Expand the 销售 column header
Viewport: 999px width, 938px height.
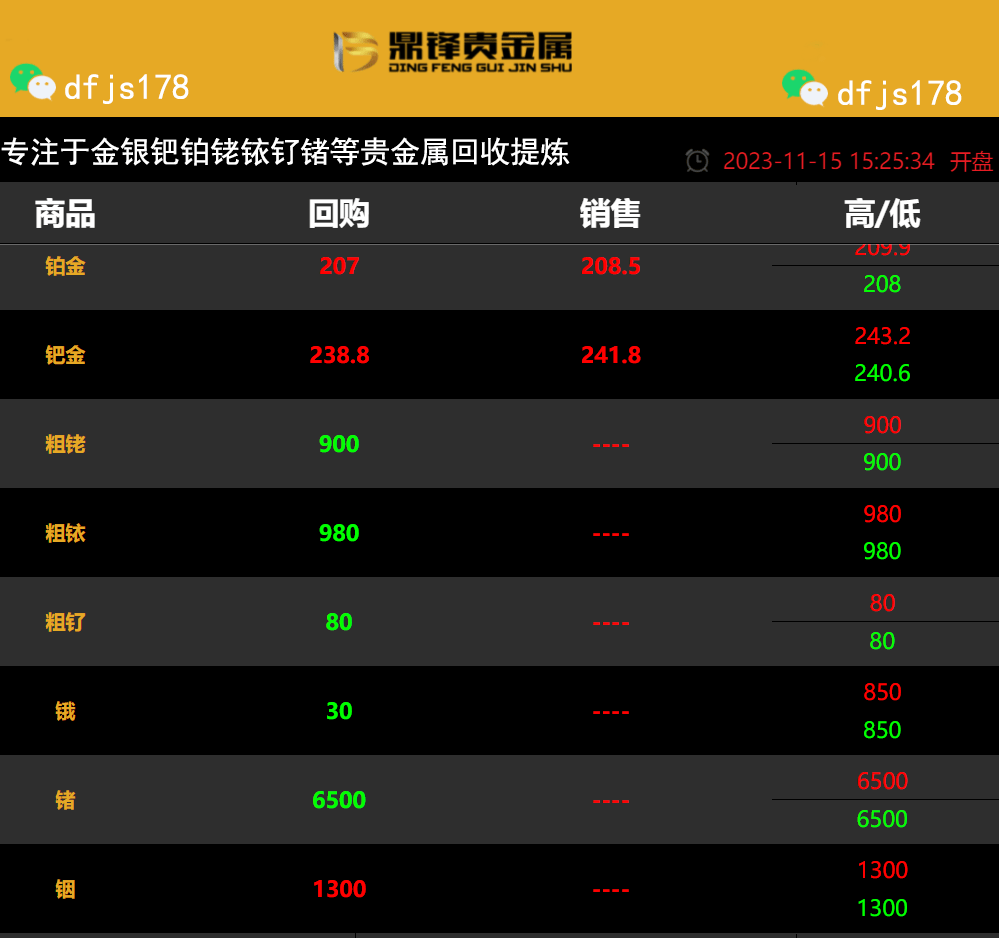coord(610,213)
